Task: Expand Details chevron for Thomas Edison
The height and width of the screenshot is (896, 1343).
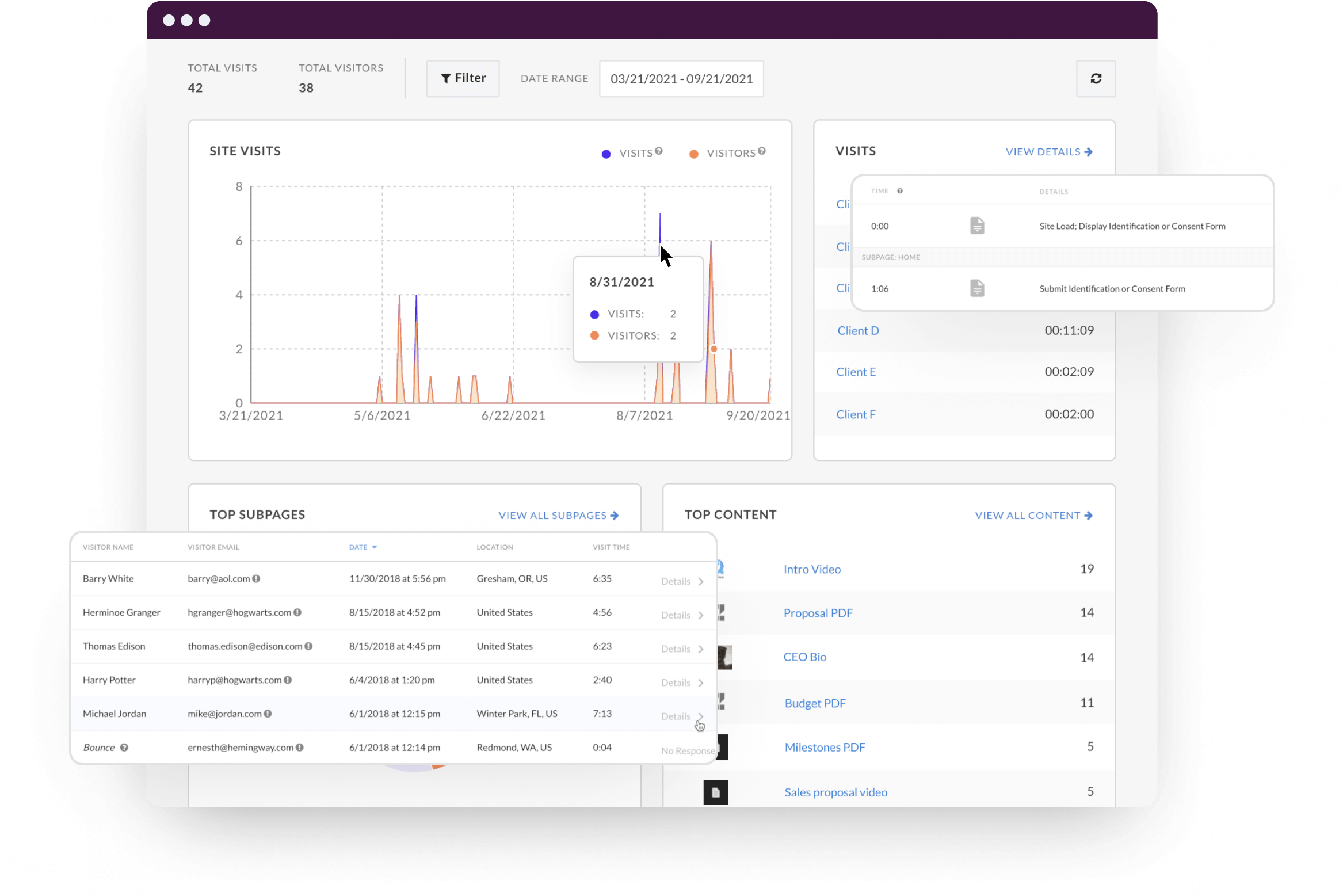Action: click(x=701, y=649)
